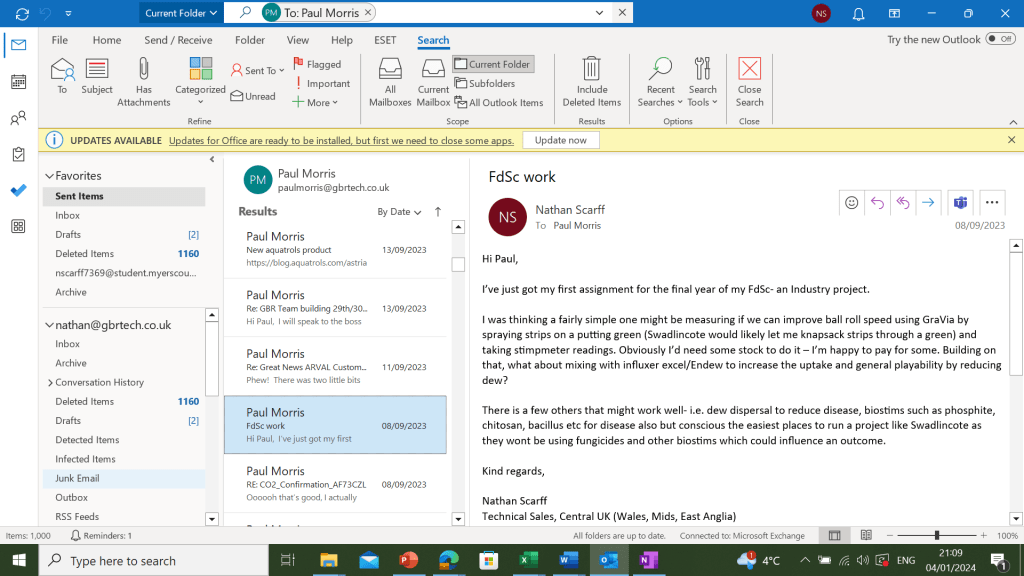Click the Close Search icon
The height and width of the screenshot is (576, 1024).
[749, 70]
